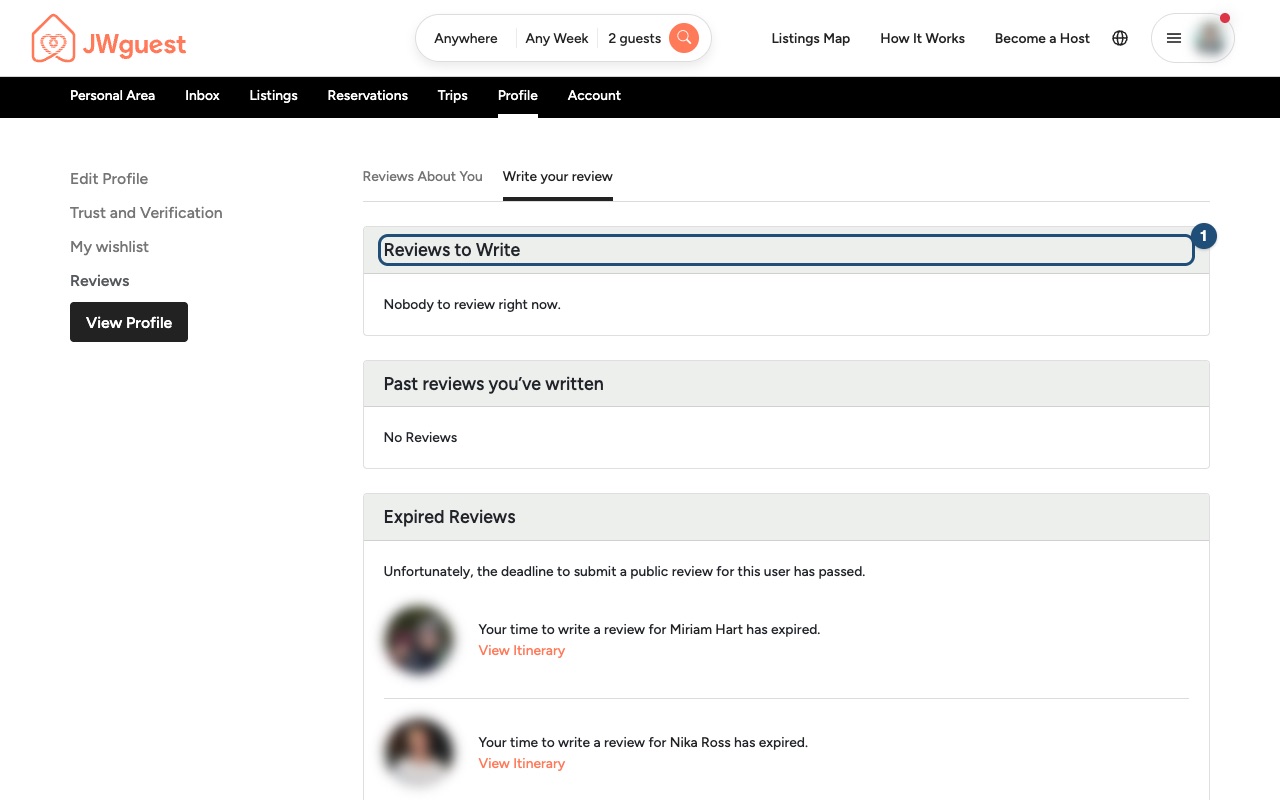Viewport: 1280px width, 800px height.
Task: Click Become a Host link
Action: point(1042,38)
